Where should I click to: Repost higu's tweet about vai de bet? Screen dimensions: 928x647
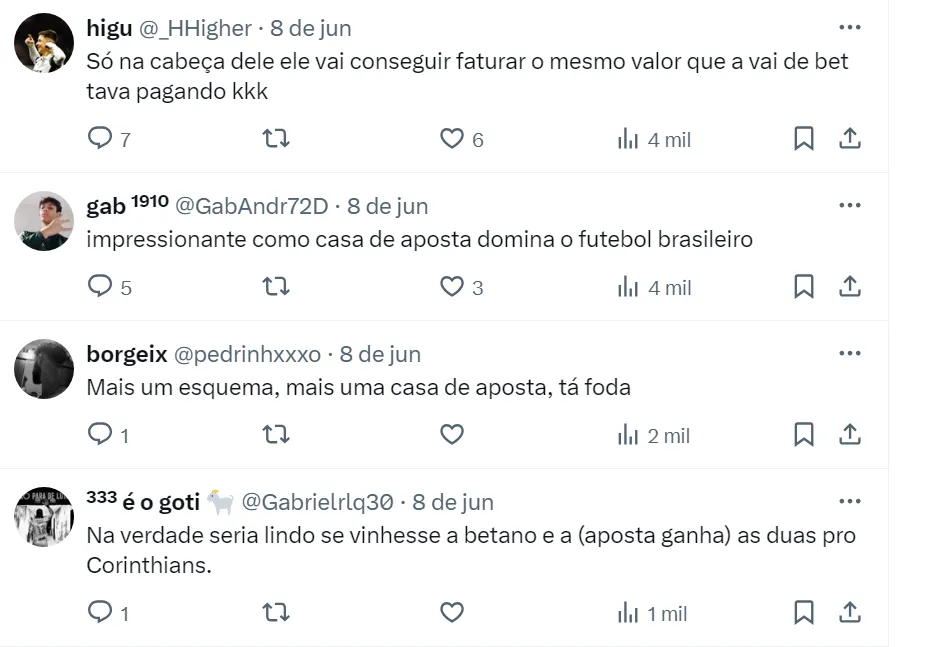pos(275,139)
